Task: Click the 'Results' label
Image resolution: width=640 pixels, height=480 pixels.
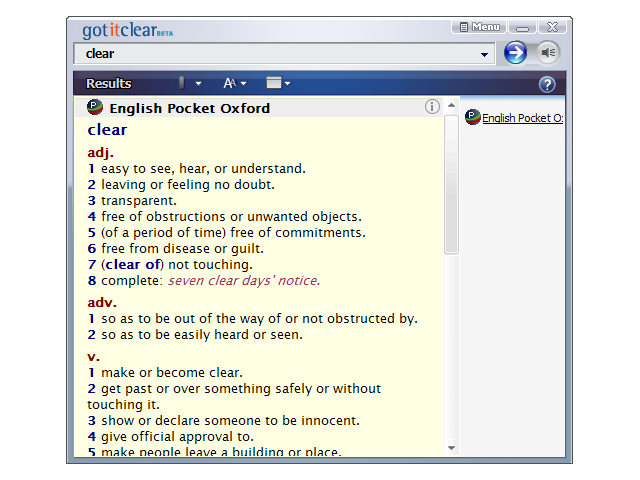Action: (x=109, y=83)
